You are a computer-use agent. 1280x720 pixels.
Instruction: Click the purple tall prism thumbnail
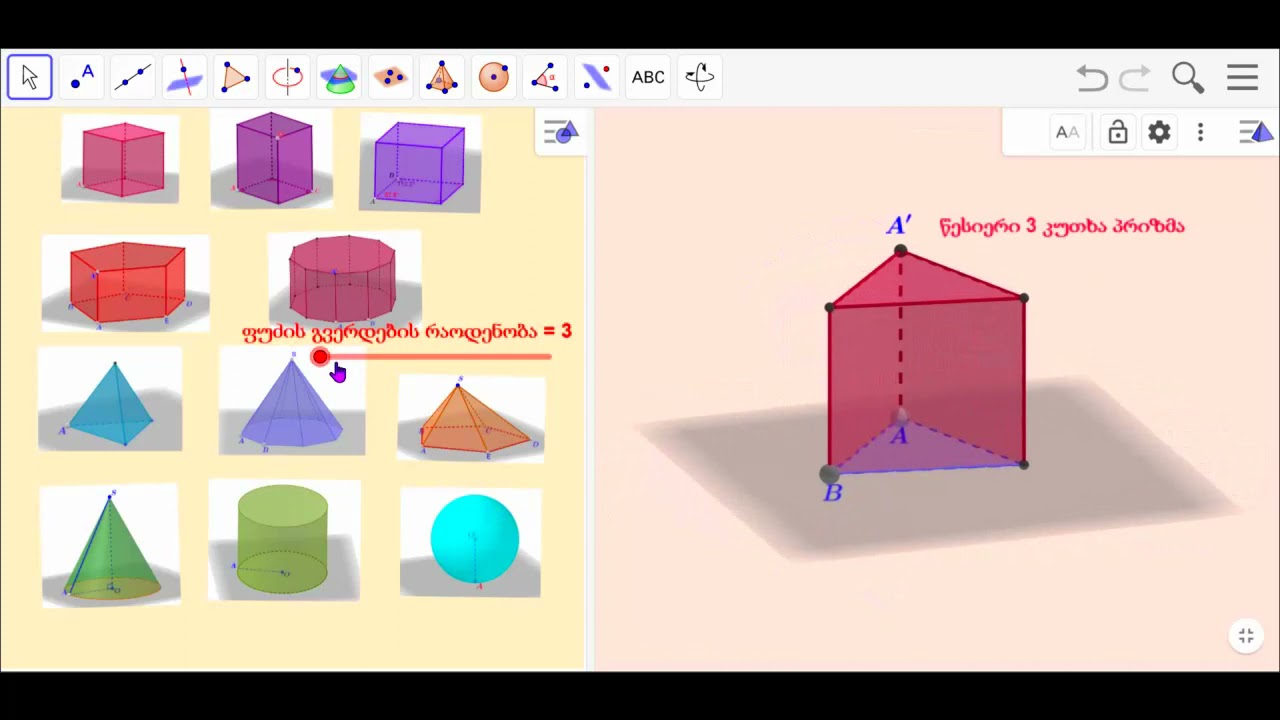coord(272,159)
